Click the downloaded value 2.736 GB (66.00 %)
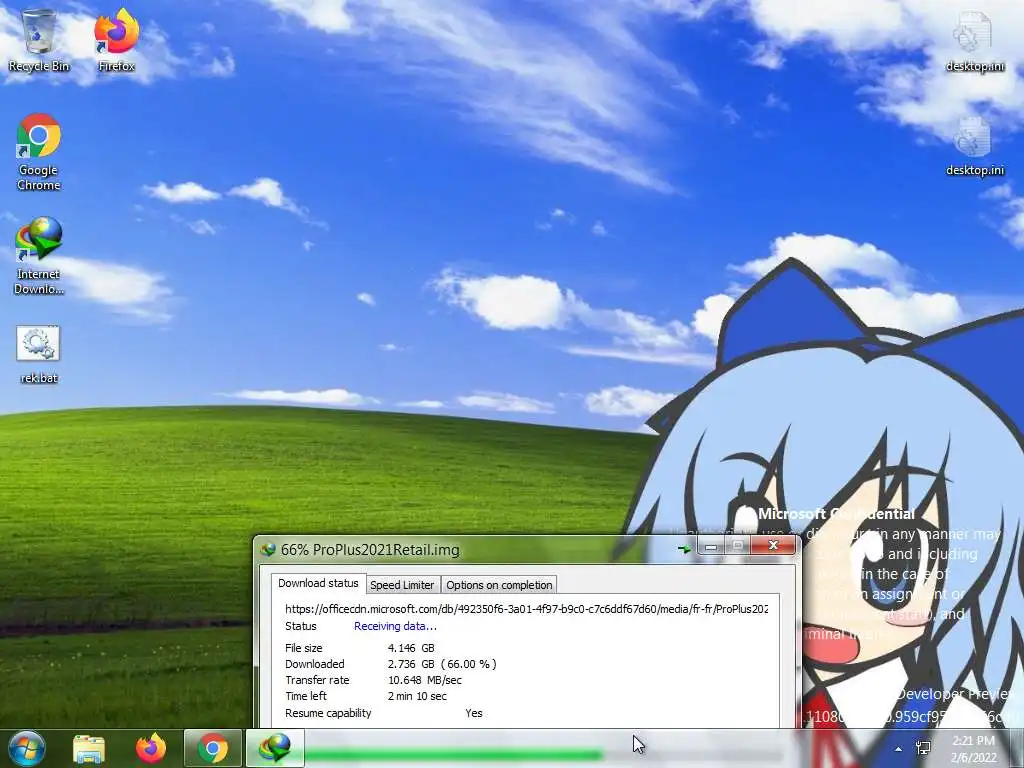 click(442, 664)
